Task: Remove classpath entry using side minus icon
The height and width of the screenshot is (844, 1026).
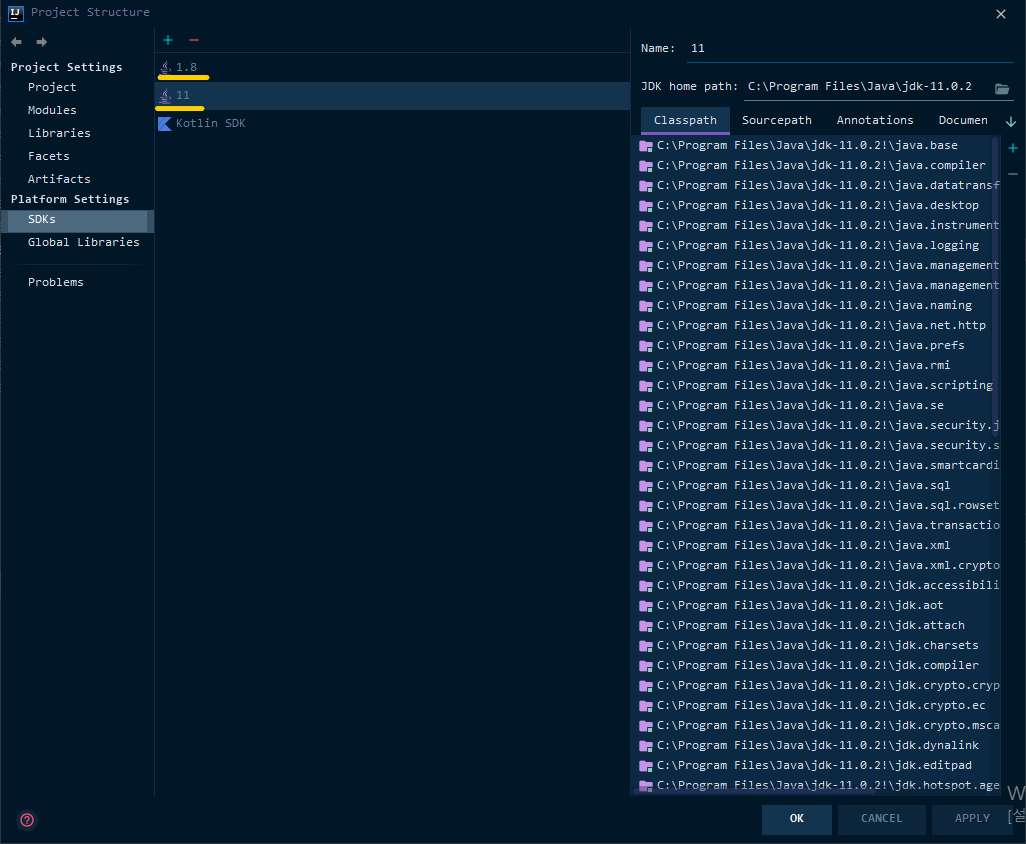Action: pyautogui.click(x=1012, y=174)
